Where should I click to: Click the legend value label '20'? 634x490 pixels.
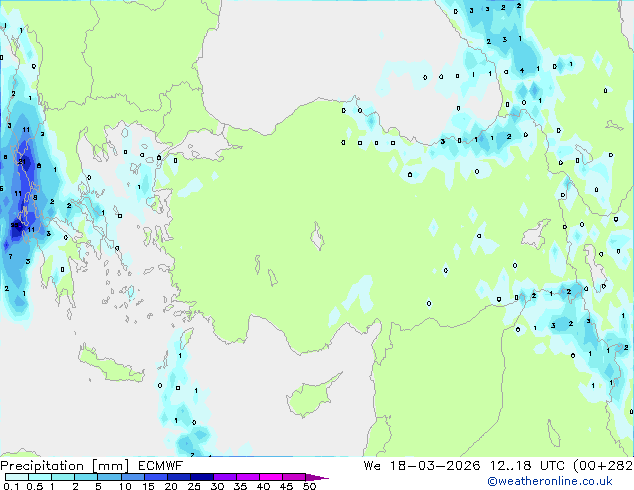pyautogui.click(x=171, y=486)
